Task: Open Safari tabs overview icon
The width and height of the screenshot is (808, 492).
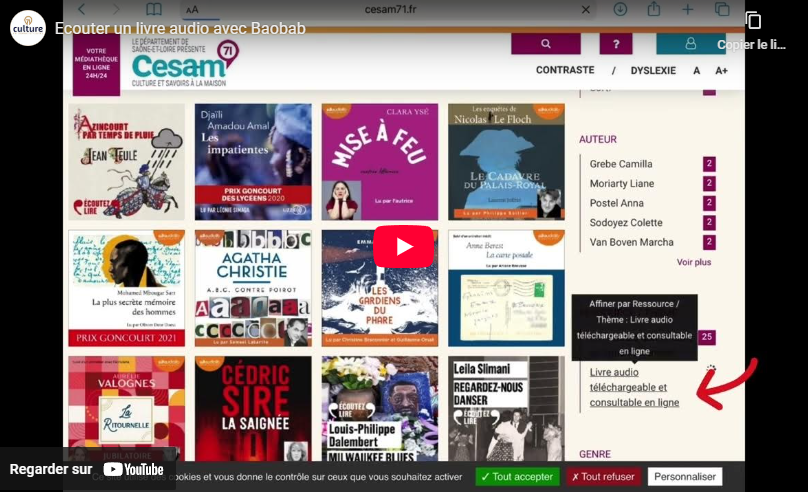Action: (x=722, y=9)
